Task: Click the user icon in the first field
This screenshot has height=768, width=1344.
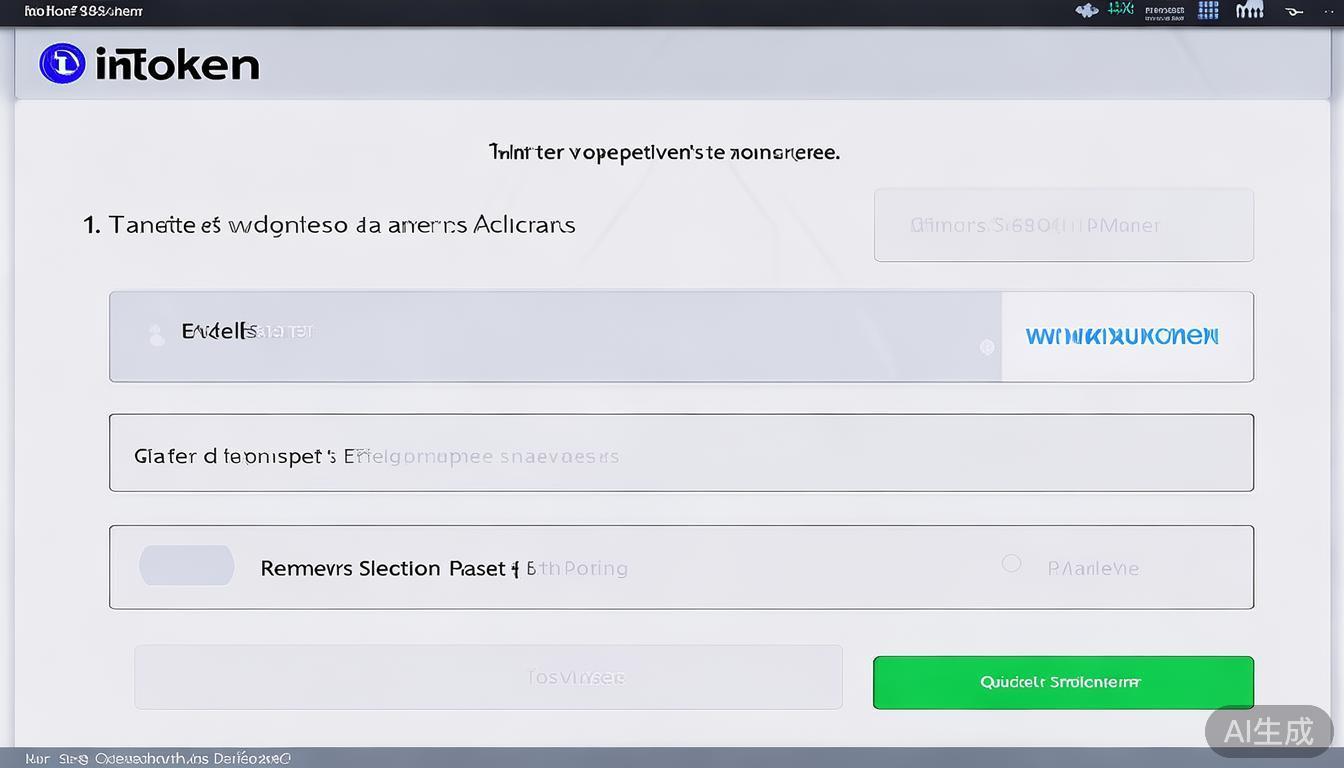Action: [x=156, y=335]
